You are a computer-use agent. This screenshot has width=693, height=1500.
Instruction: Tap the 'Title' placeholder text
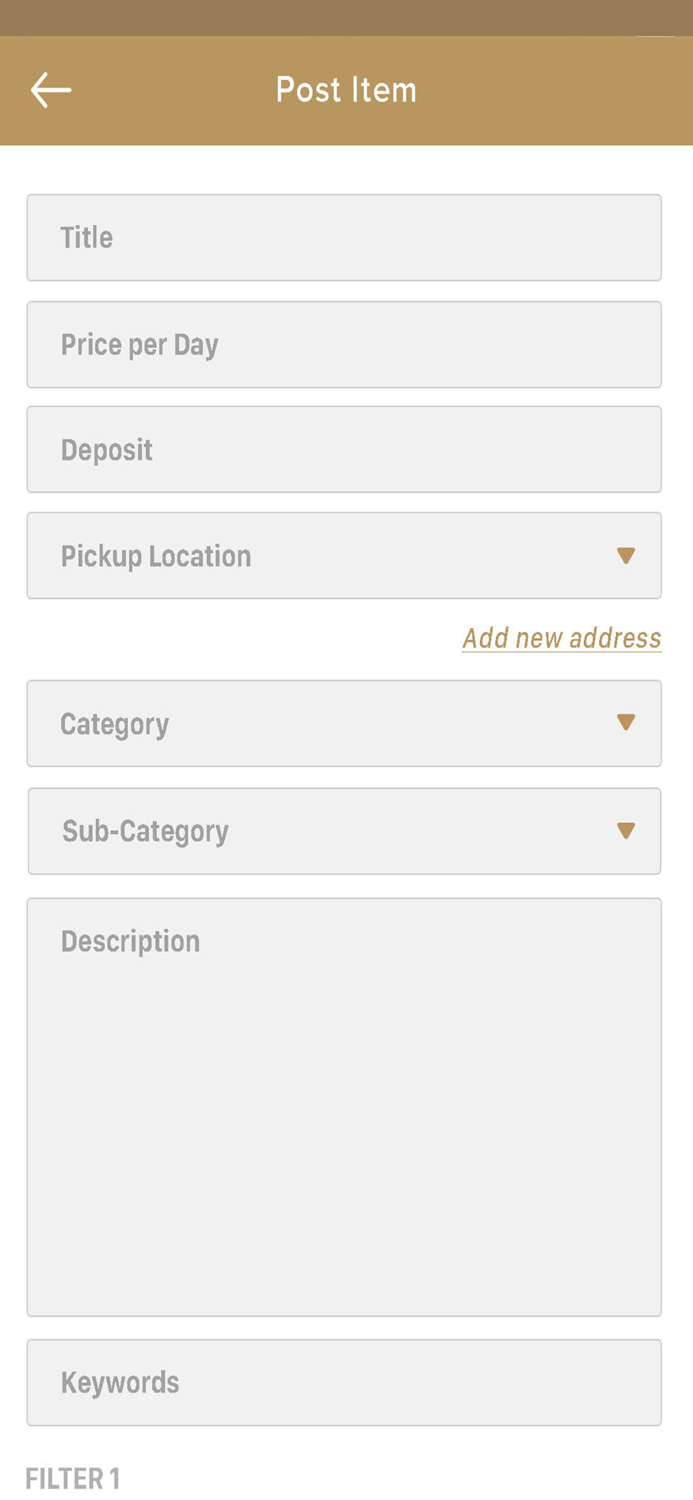(x=87, y=238)
